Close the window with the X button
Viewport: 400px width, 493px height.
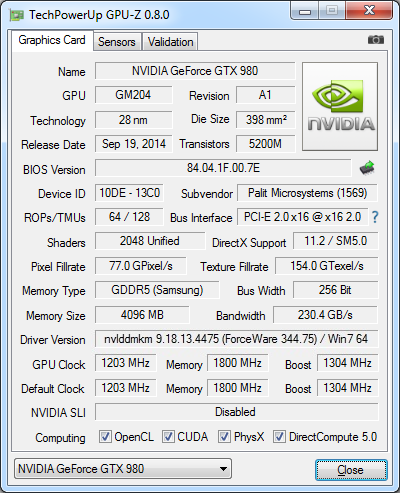pyautogui.click(x=368, y=11)
